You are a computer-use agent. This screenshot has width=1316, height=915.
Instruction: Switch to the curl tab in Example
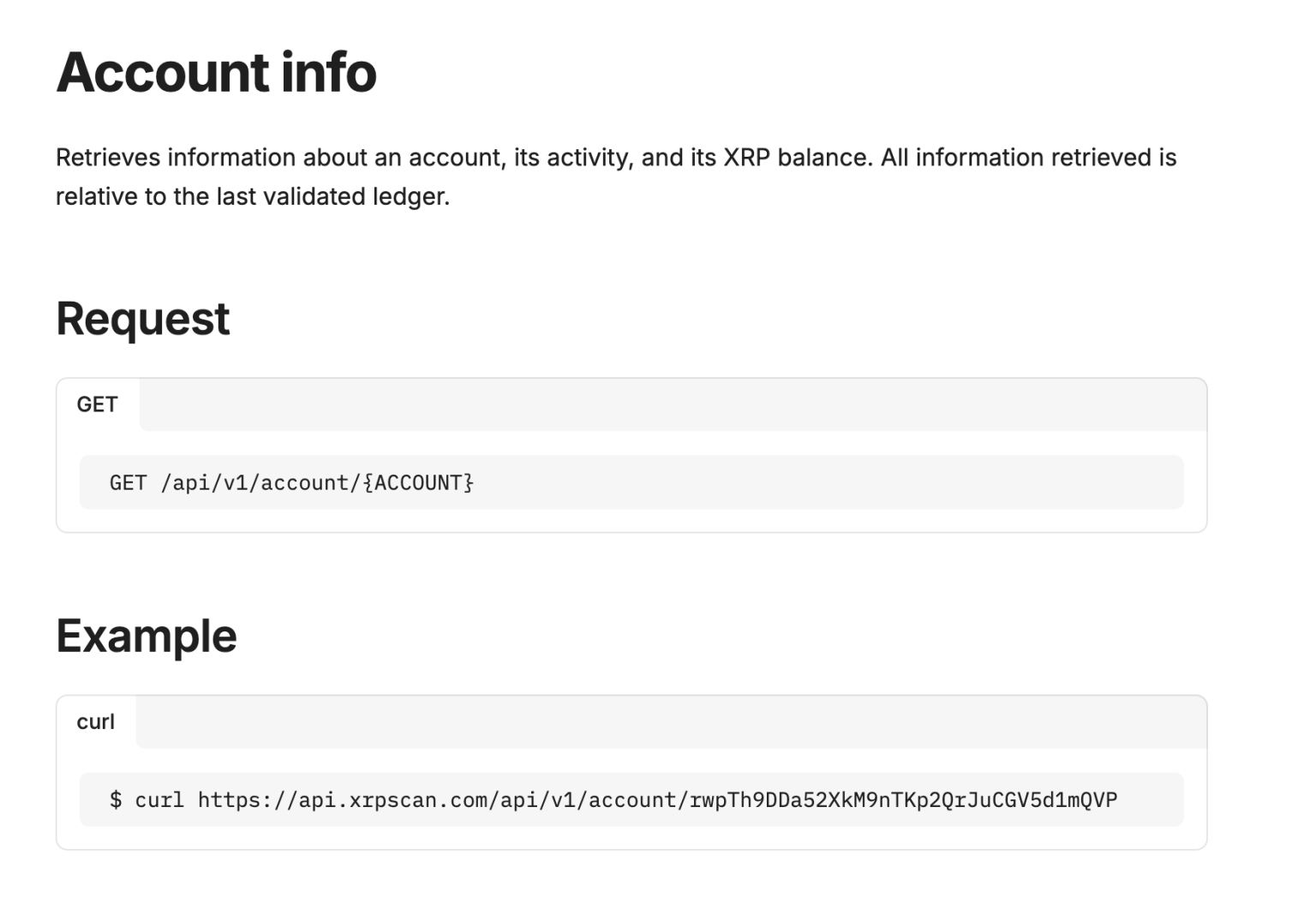point(96,721)
